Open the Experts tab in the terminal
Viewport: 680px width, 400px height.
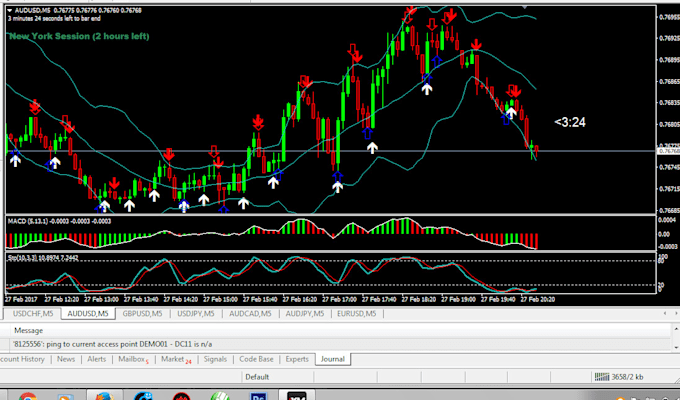pyautogui.click(x=297, y=359)
